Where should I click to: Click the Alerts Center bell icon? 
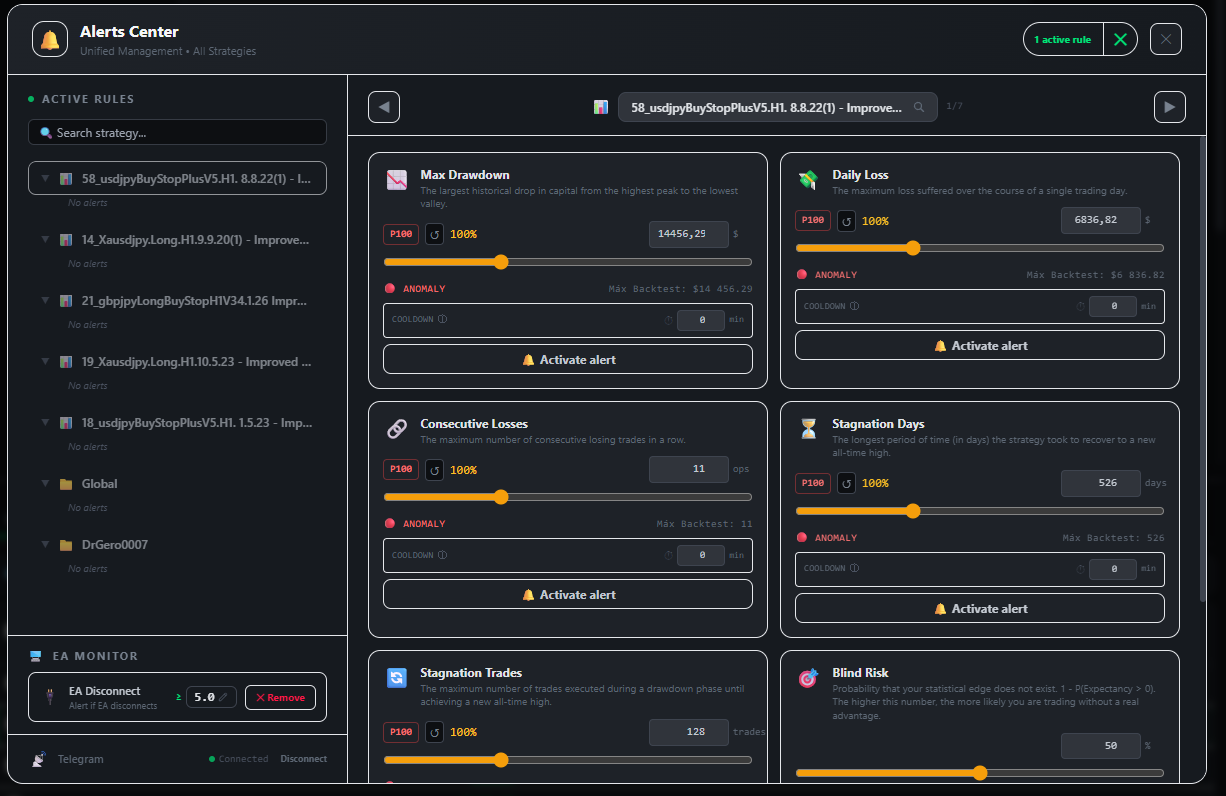click(50, 40)
